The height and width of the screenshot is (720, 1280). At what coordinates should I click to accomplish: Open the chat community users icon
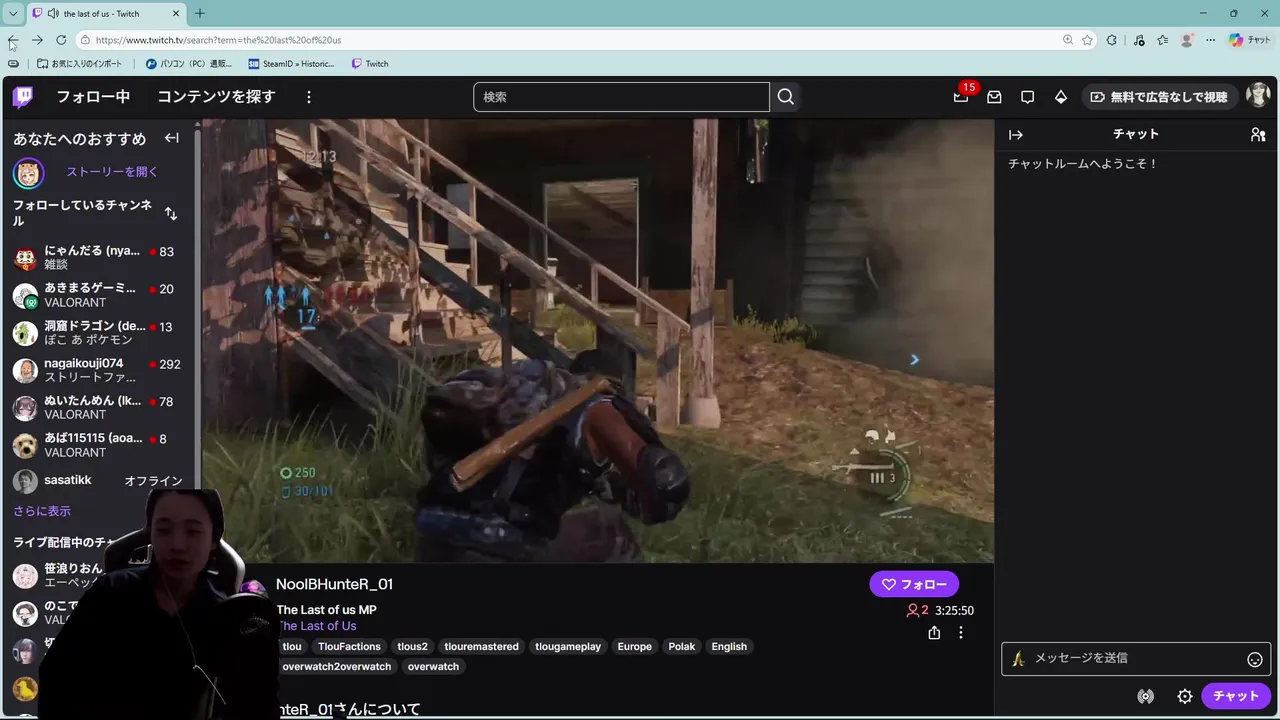pos(1258,134)
